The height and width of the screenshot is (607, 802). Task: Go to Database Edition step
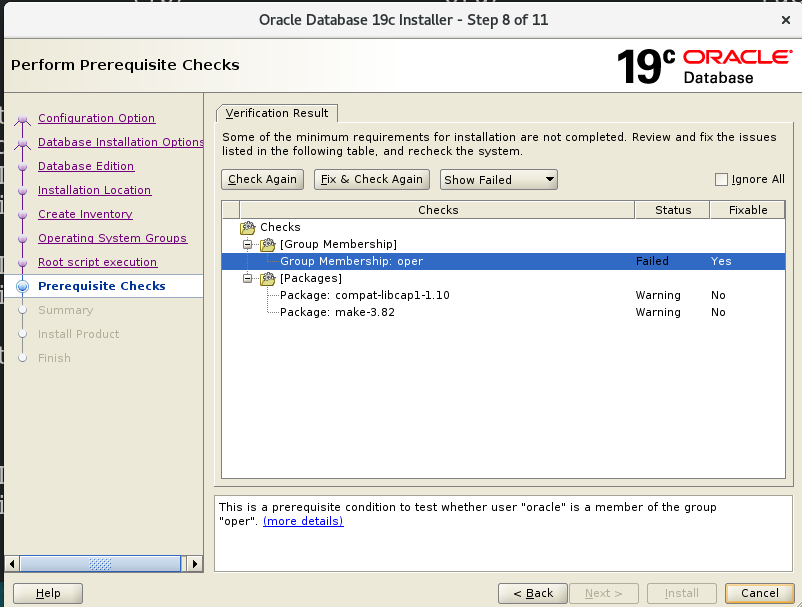pos(86,166)
